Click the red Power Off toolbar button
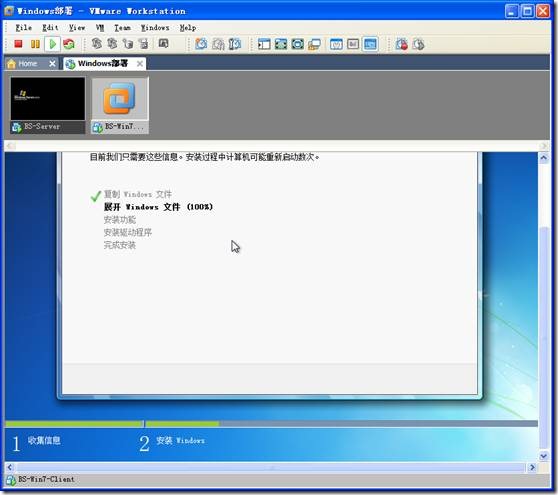Viewport: 558px width, 495px height. pyautogui.click(x=18, y=44)
